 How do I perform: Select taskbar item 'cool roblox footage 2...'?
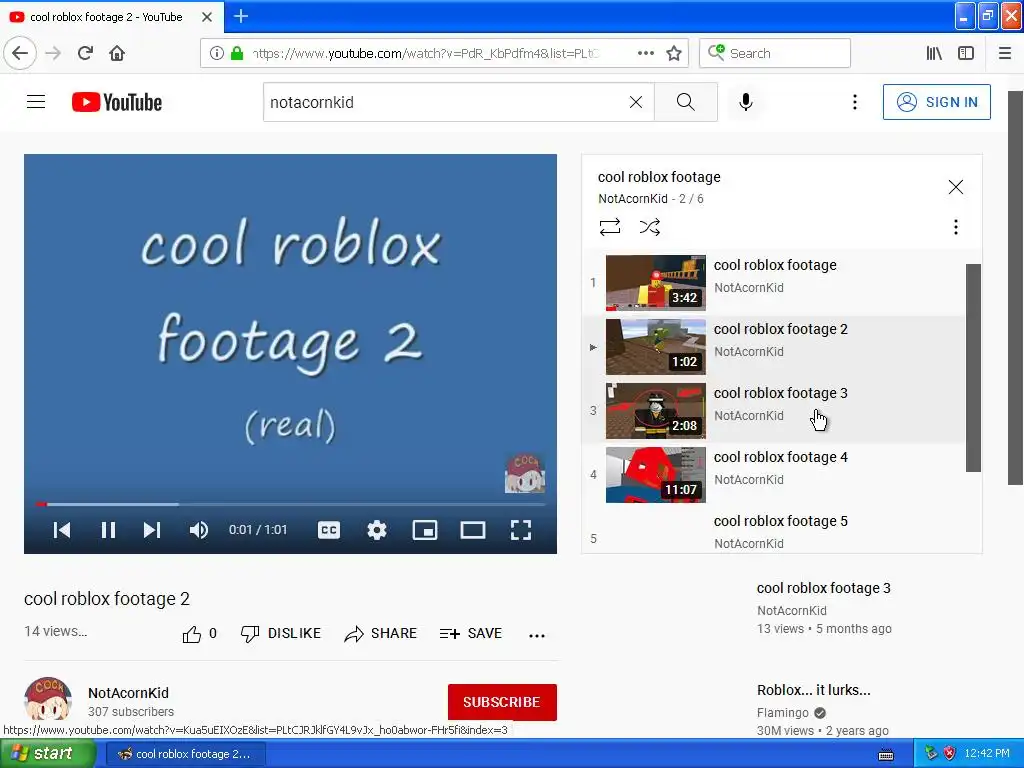[185, 754]
